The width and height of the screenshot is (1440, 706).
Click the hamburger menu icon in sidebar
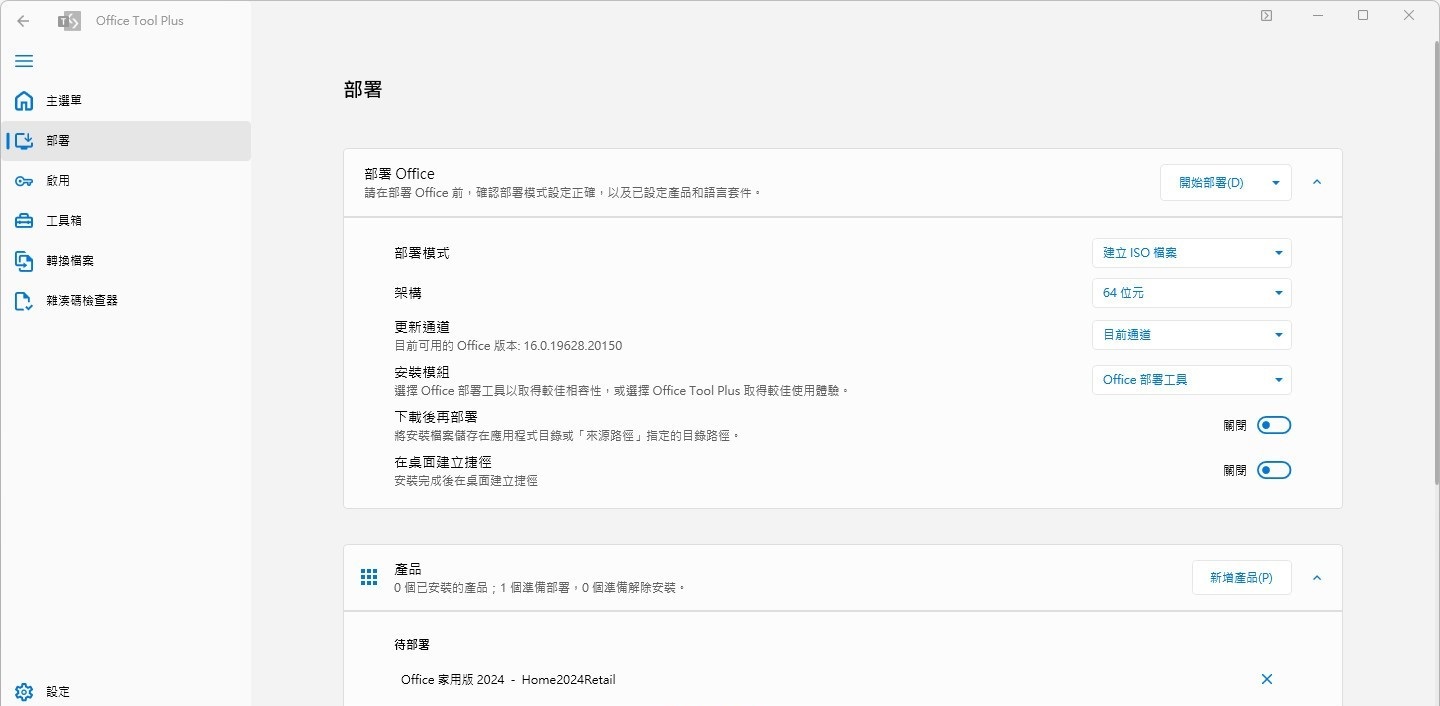point(24,61)
